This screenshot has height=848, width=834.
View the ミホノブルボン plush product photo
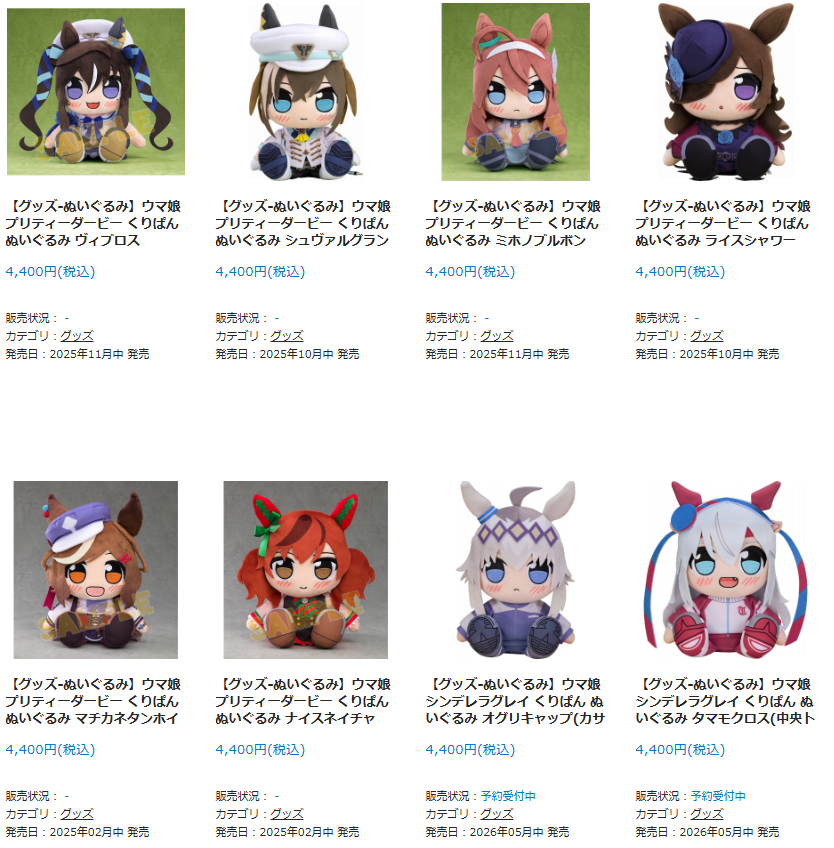tap(515, 91)
